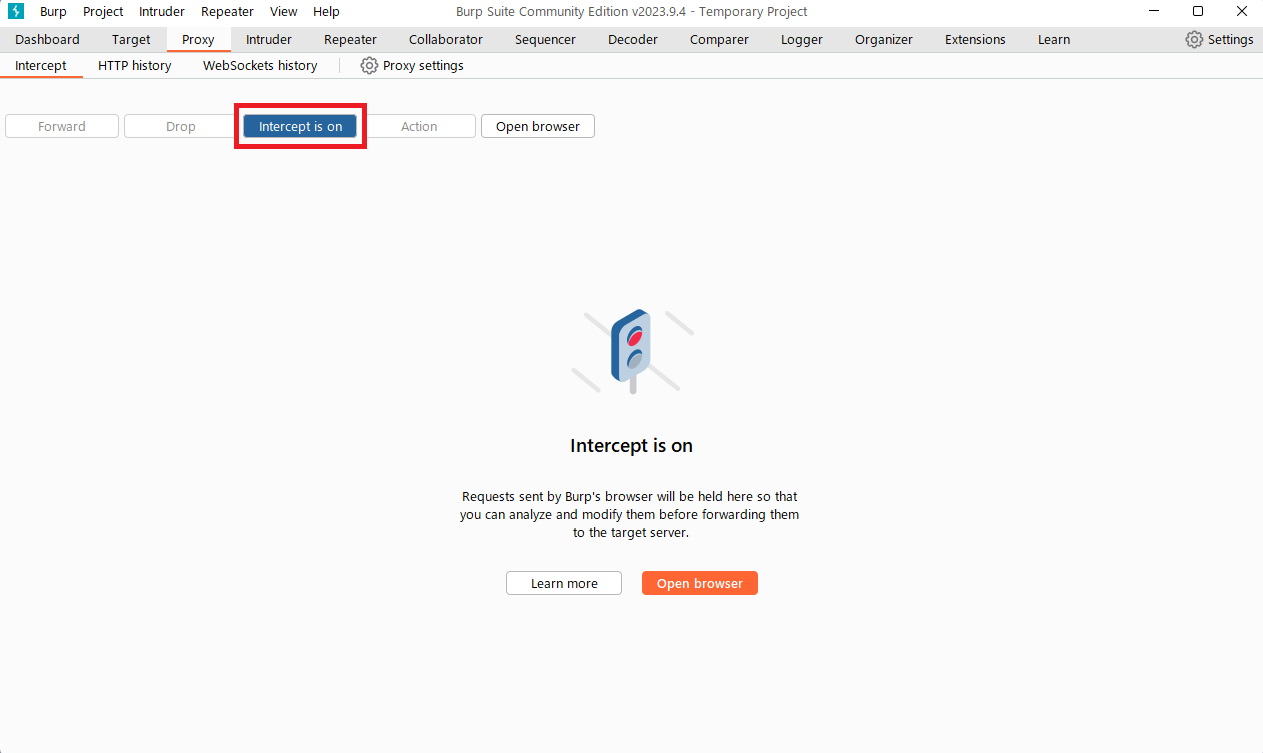Open the View menu

click(x=283, y=12)
